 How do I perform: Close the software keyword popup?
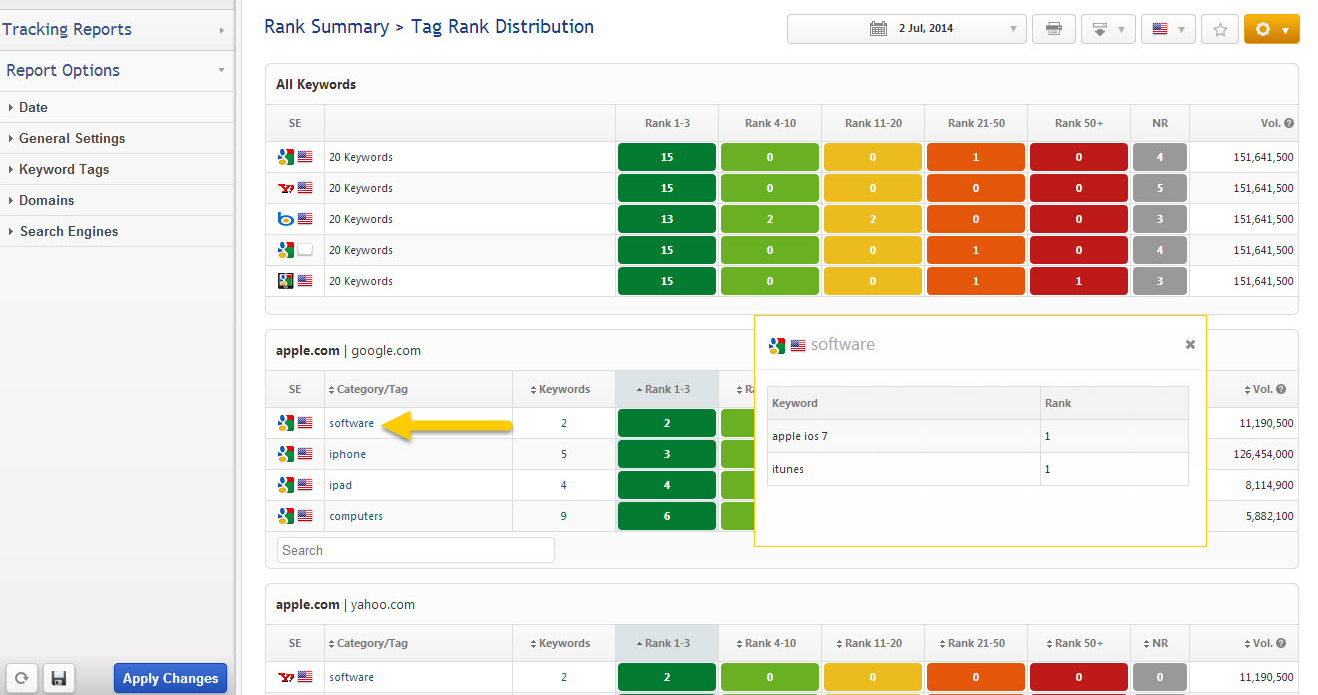click(1190, 344)
